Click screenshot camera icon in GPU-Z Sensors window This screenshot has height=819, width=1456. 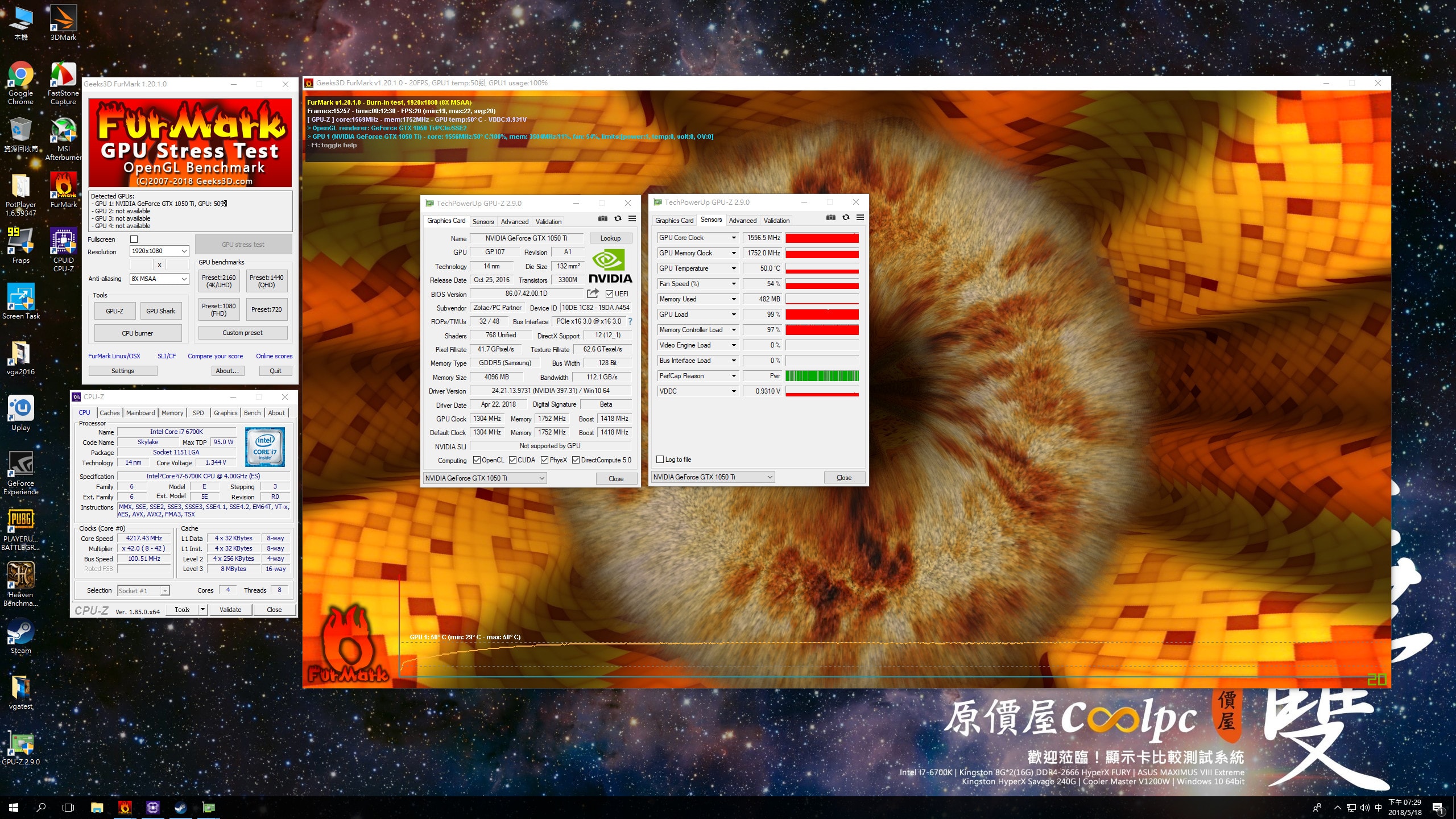point(831,217)
